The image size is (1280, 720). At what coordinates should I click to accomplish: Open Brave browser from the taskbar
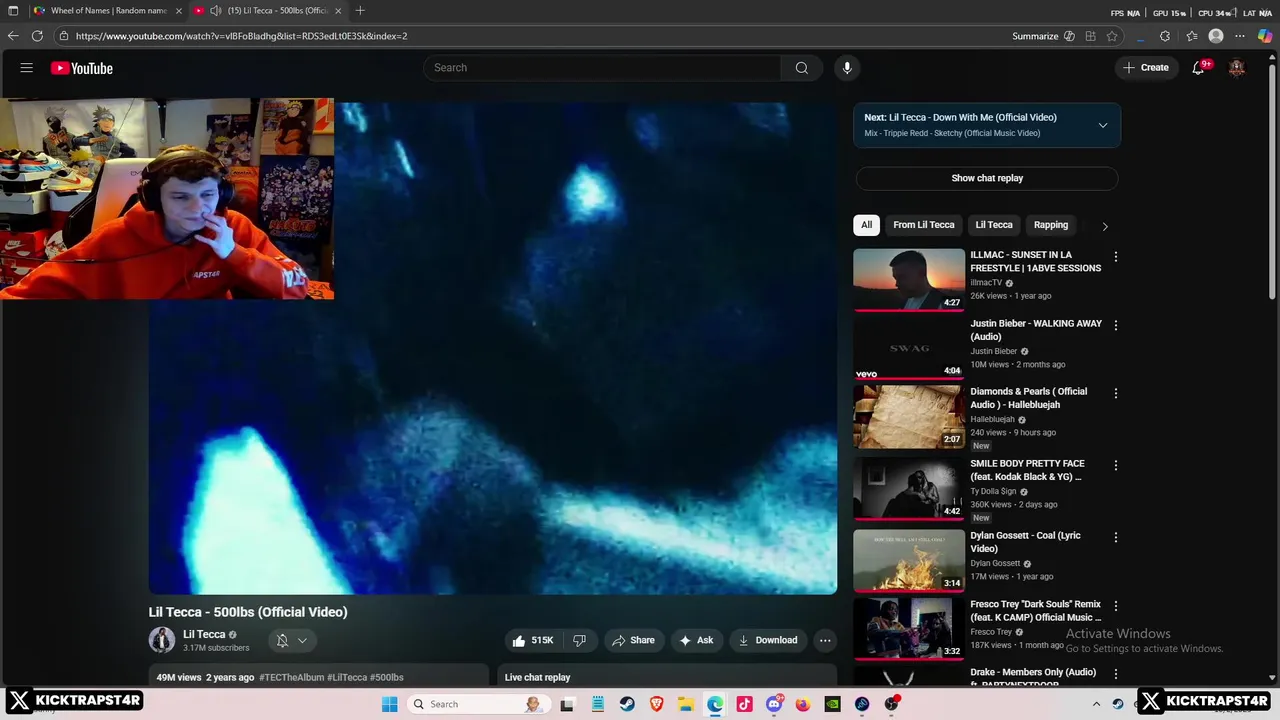coord(656,704)
